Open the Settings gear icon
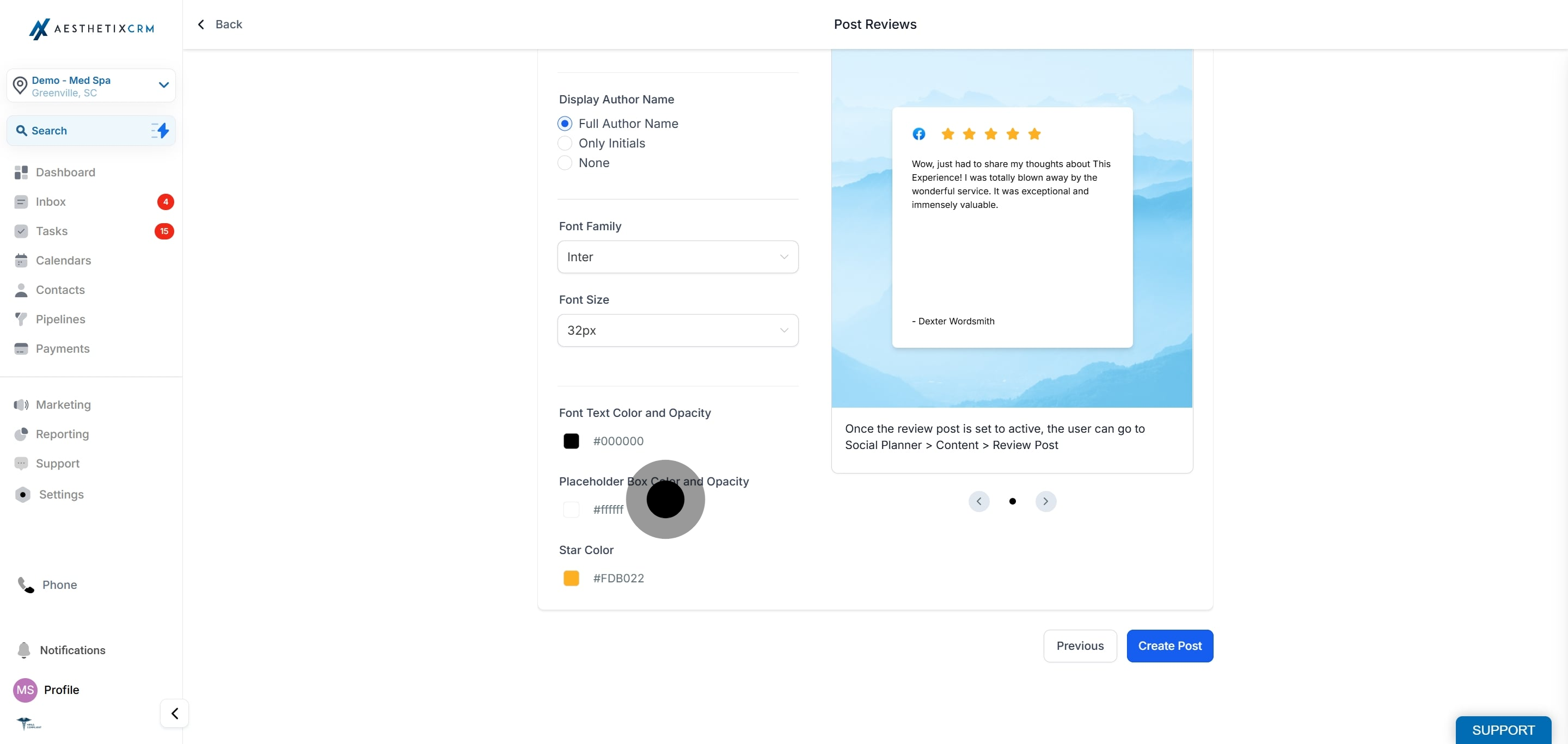 click(x=22, y=495)
